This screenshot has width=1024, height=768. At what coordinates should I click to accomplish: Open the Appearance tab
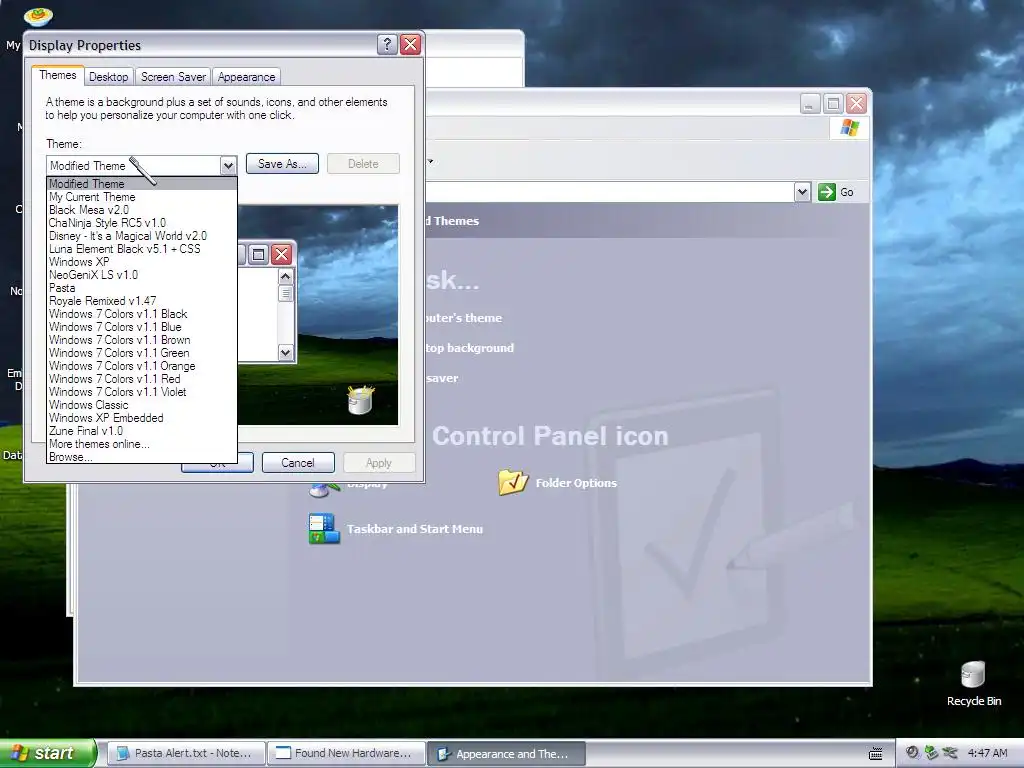[x=246, y=77]
